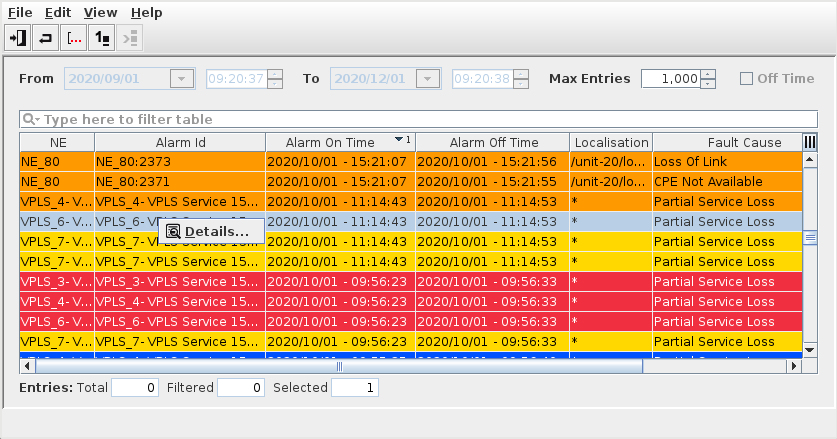Open the View menu
This screenshot has height=439, width=837.
pos(100,13)
